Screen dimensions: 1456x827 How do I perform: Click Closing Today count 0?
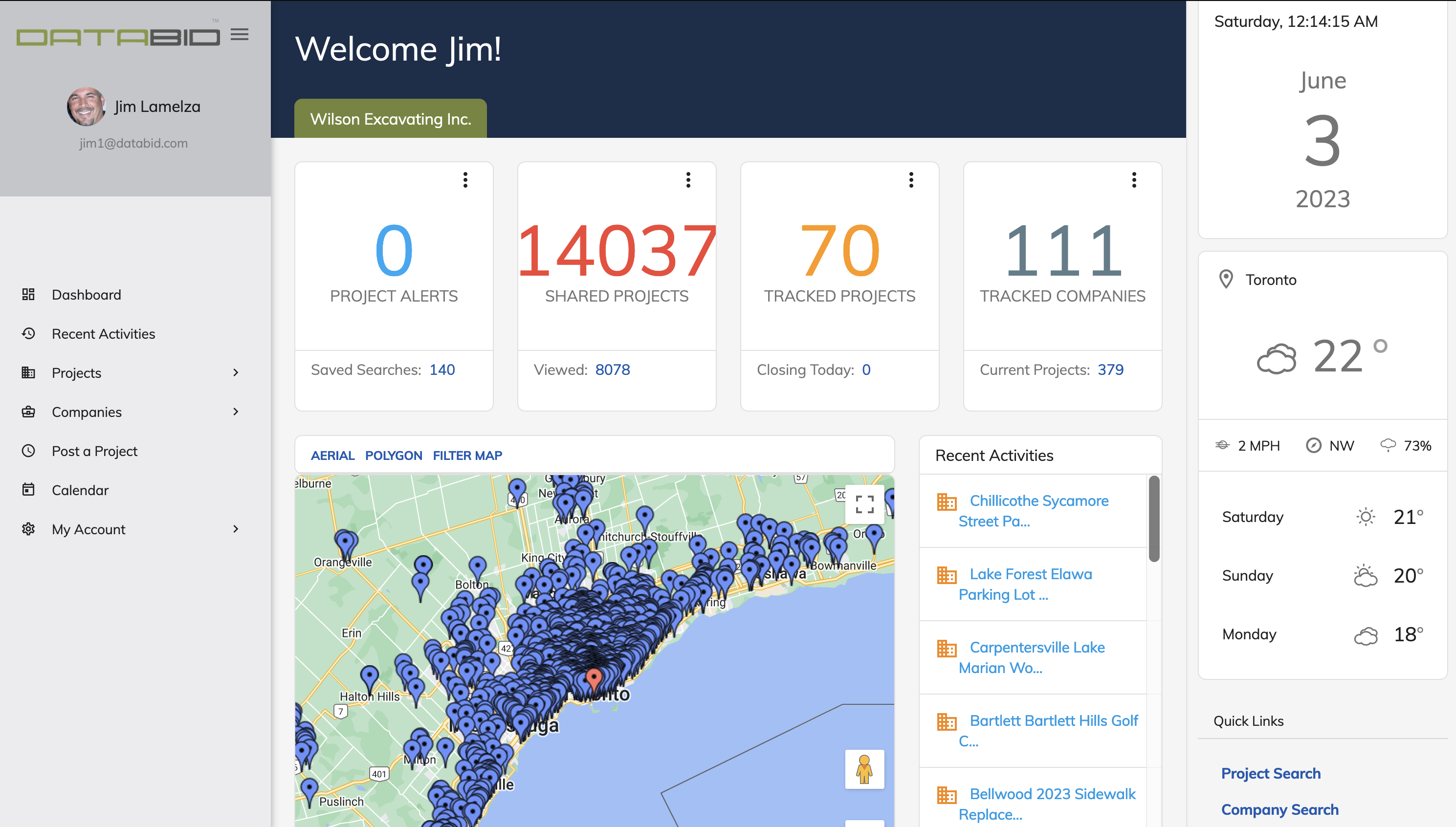coord(866,370)
